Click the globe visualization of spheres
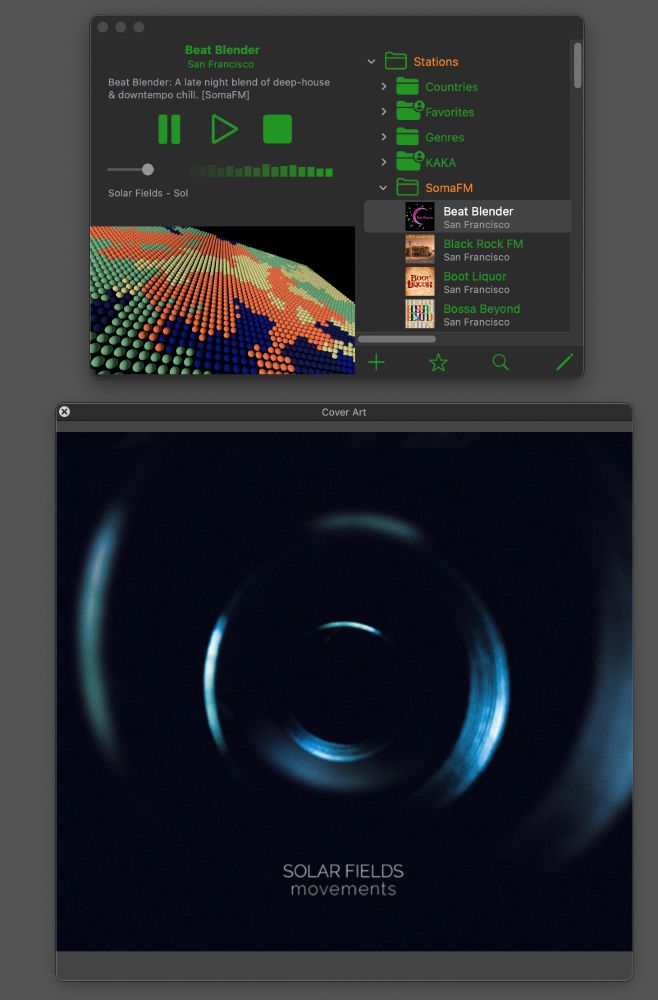The image size is (658, 1000). pyautogui.click(x=223, y=300)
